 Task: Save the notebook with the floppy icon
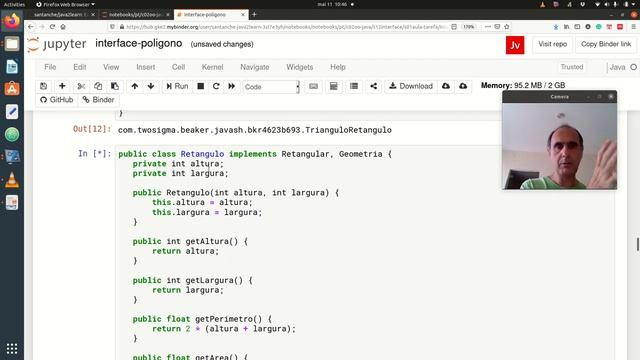click(43, 86)
